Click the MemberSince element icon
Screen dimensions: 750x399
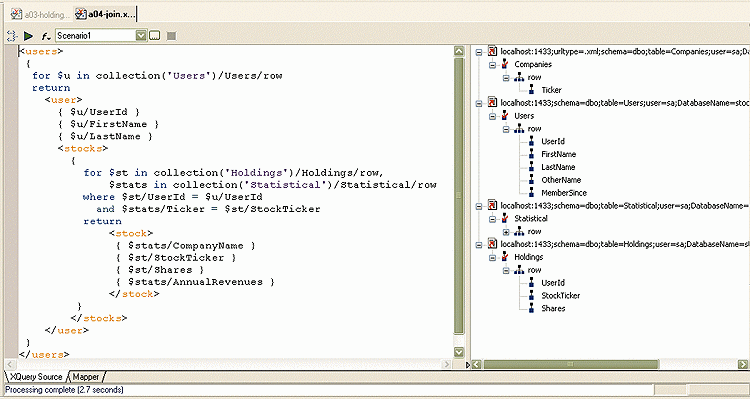tap(531, 193)
